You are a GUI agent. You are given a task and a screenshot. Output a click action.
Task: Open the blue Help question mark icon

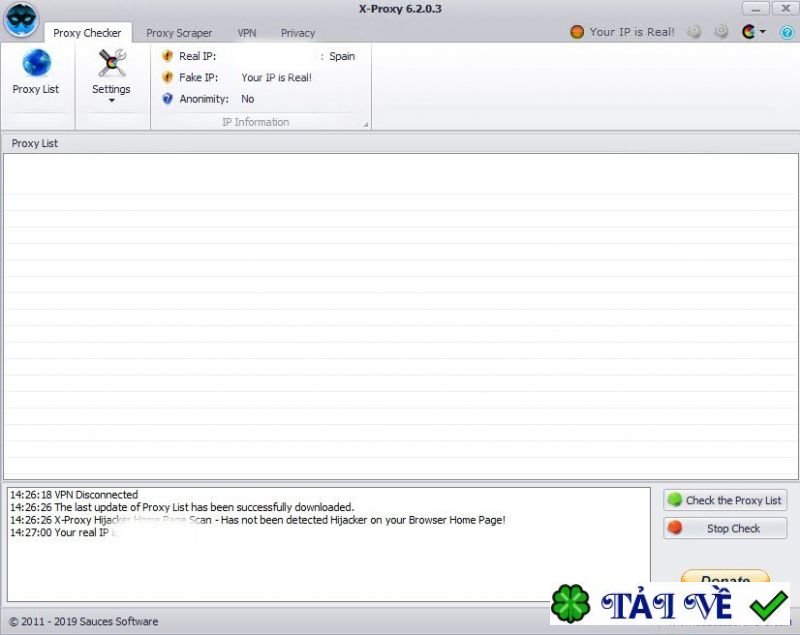(x=786, y=32)
